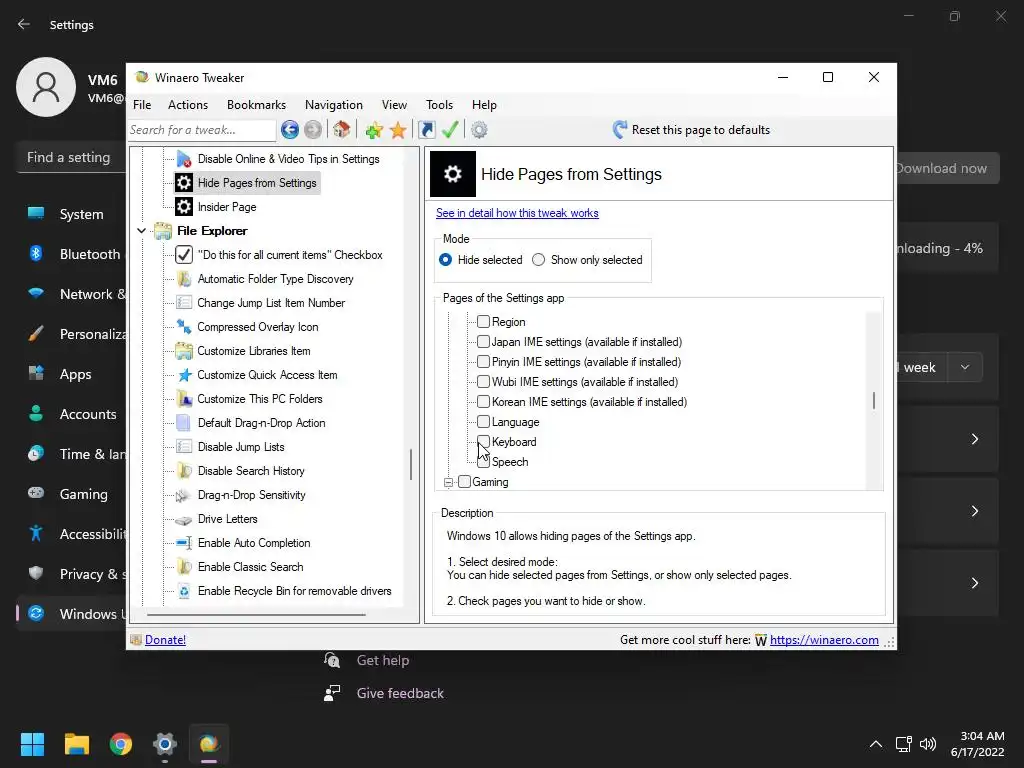
Task: Click the Insider Page gear icon
Action: coord(184,207)
